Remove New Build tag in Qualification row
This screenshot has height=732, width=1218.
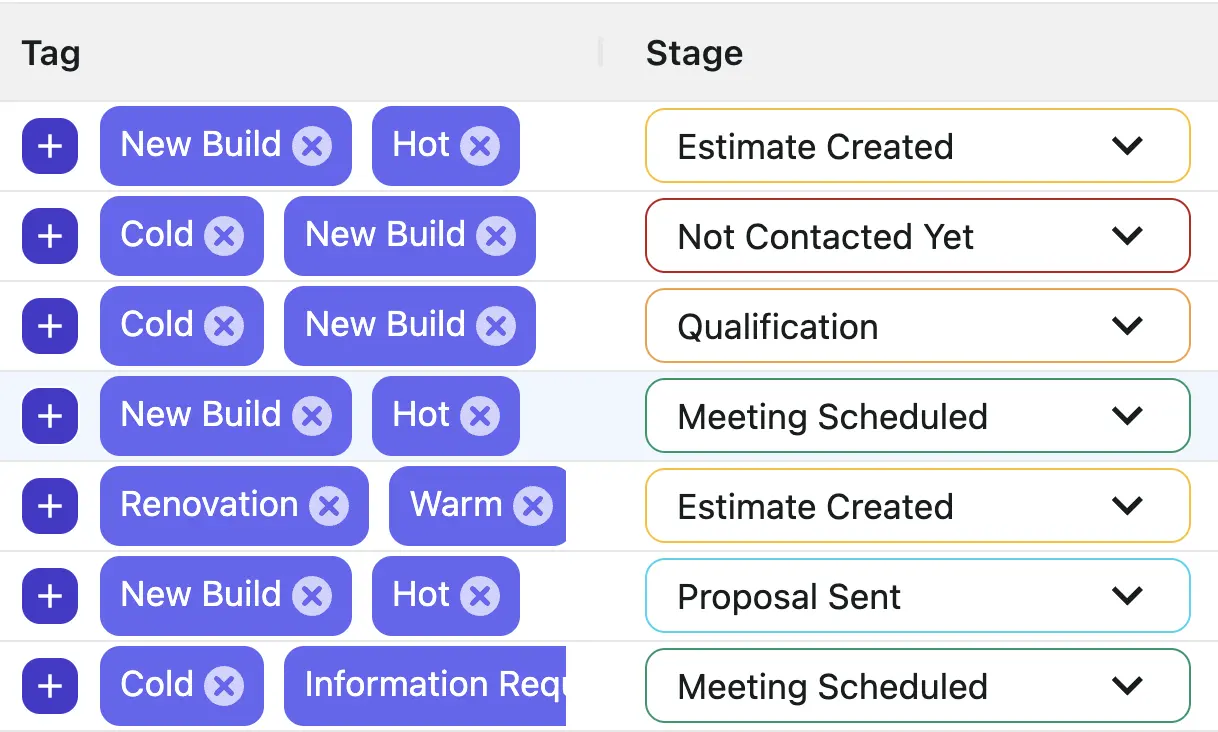coord(496,326)
